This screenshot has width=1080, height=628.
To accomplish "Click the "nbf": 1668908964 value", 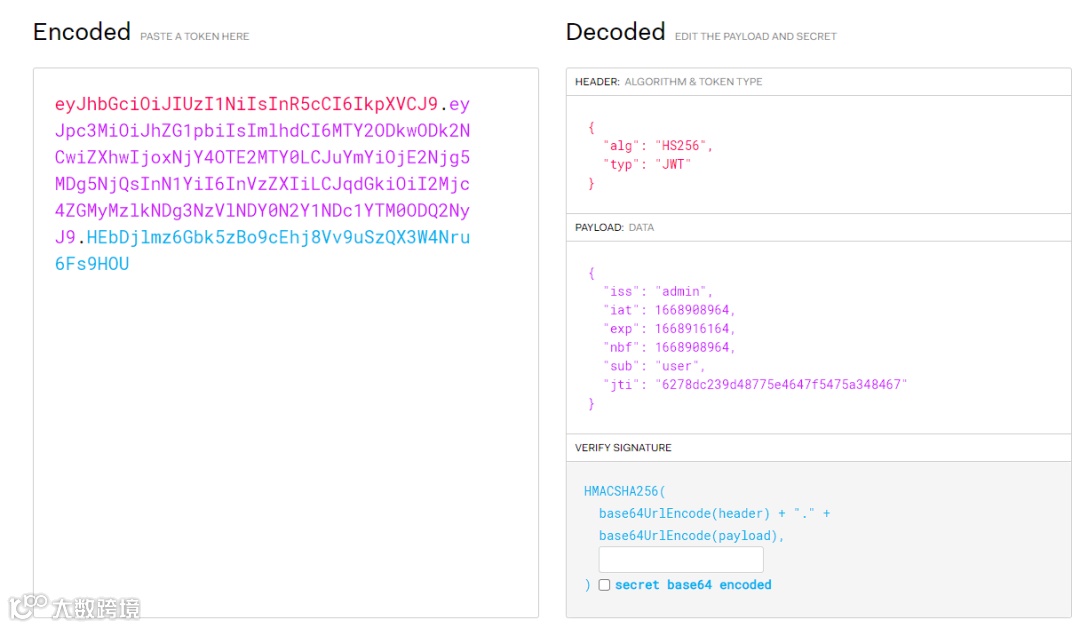I will [x=694, y=347].
